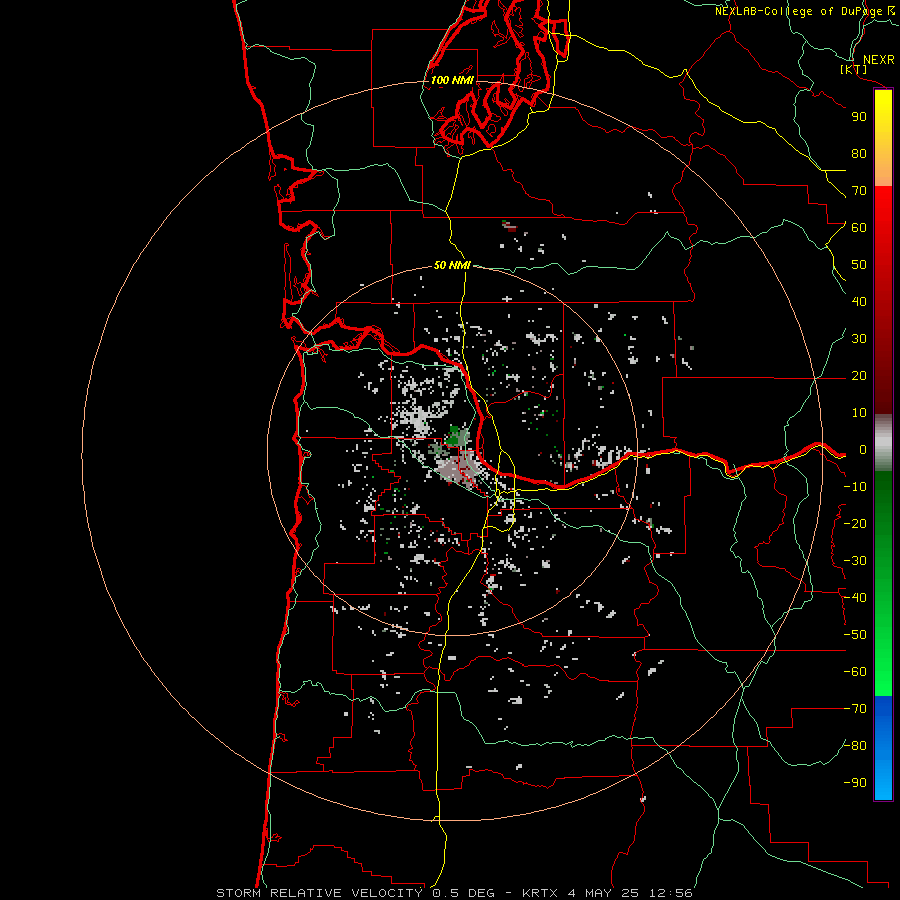Click the -20 value on velocity scale

coord(855,523)
